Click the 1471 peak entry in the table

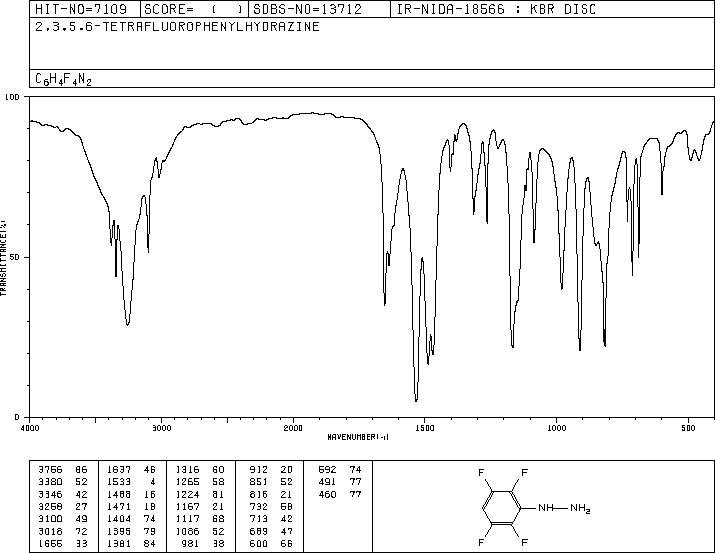click(131, 506)
